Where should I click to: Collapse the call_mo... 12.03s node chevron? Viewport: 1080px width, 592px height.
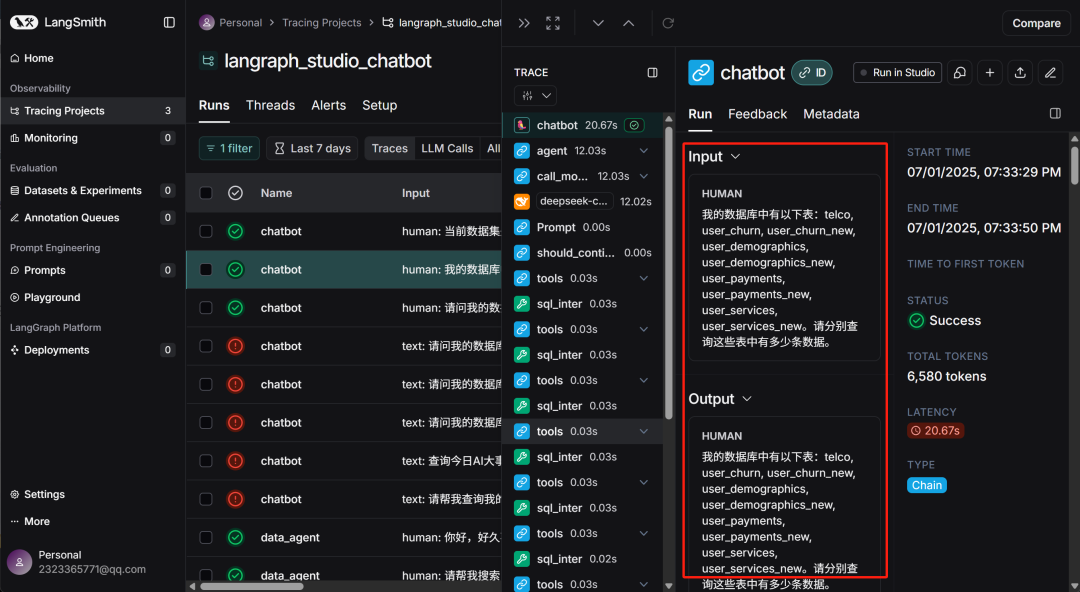(643, 176)
